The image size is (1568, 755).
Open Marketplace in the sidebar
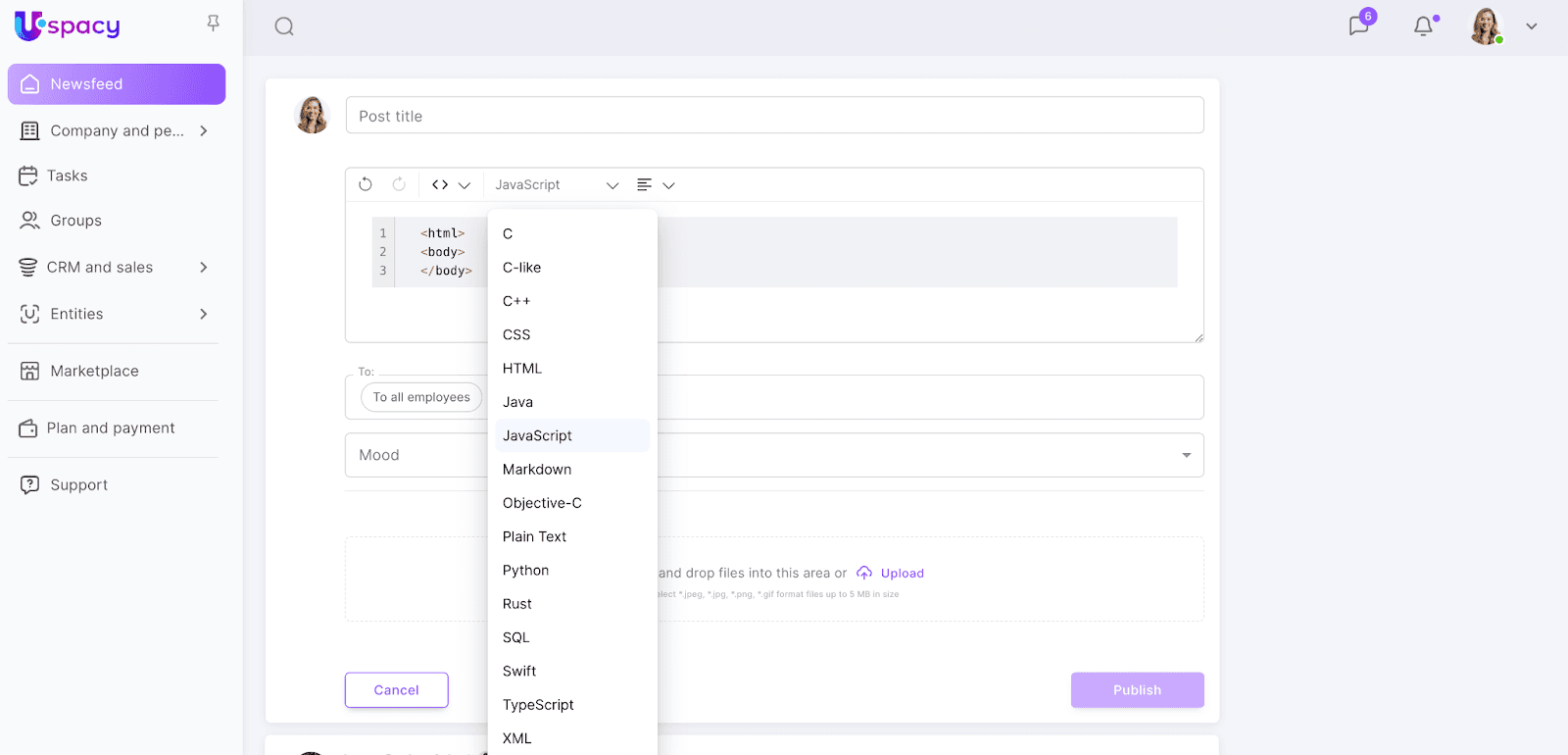[94, 371]
